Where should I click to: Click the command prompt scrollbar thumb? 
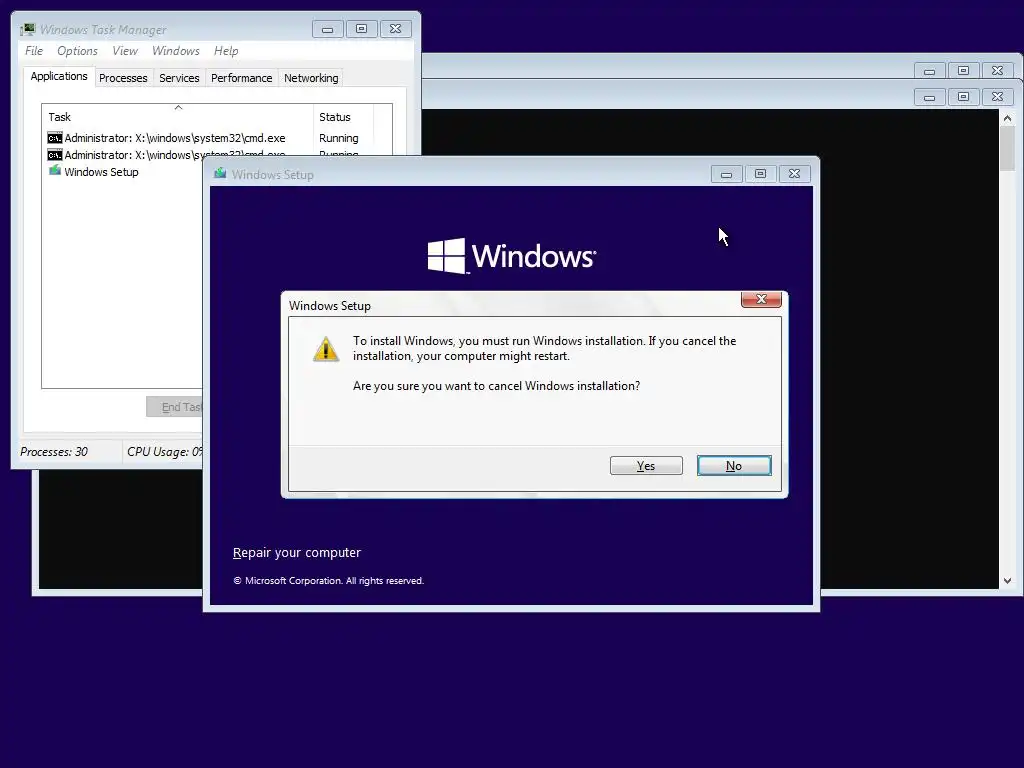pos(1007,149)
